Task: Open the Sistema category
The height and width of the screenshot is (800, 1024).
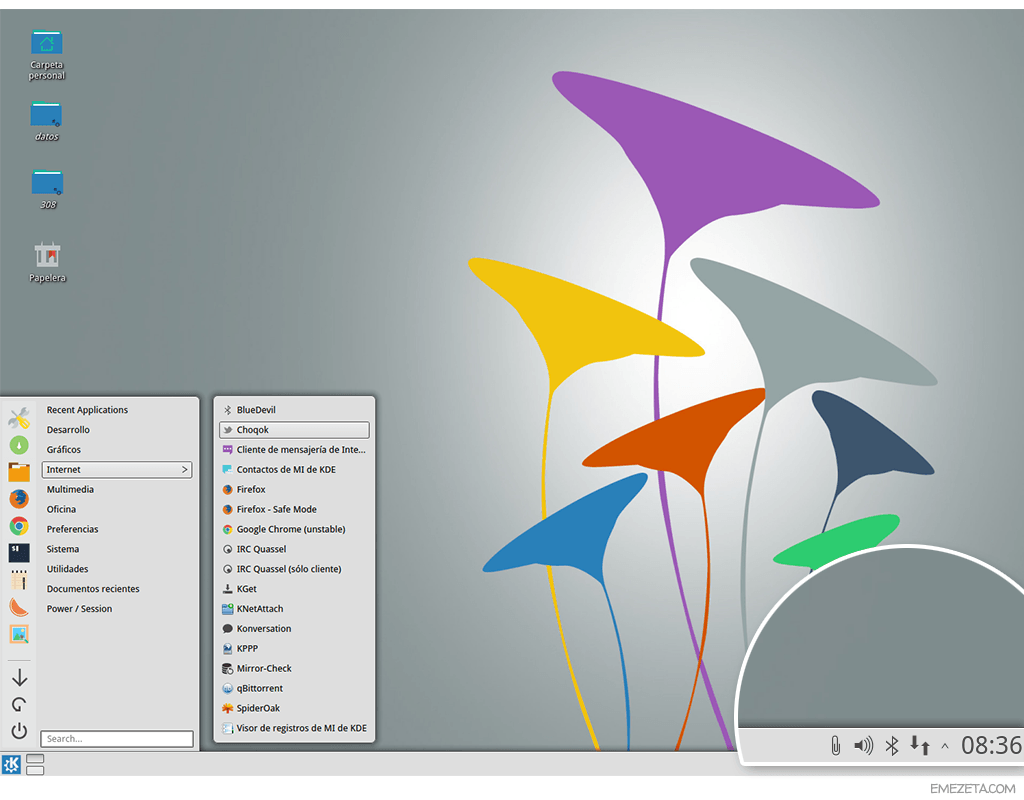Action: (x=117, y=549)
